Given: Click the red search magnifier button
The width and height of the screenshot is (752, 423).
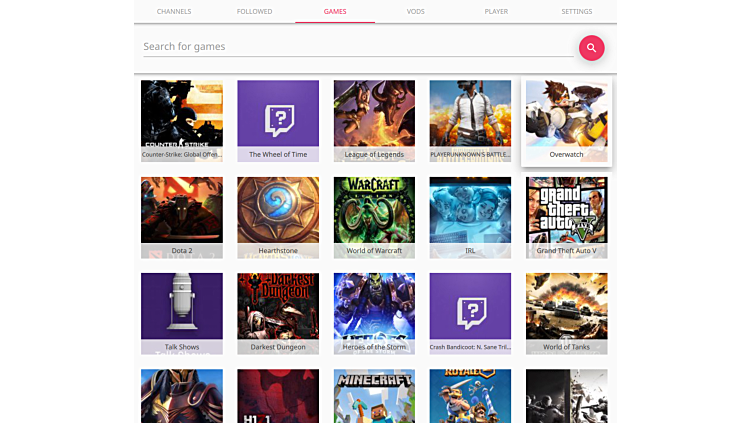Looking at the screenshot, I should click(x=591, y=47).
